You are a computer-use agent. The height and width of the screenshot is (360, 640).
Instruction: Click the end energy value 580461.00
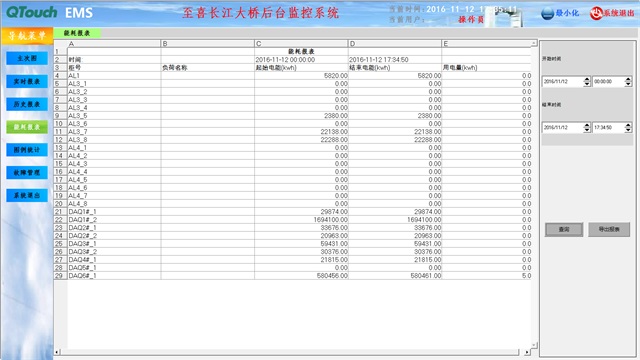coord(395,276)
